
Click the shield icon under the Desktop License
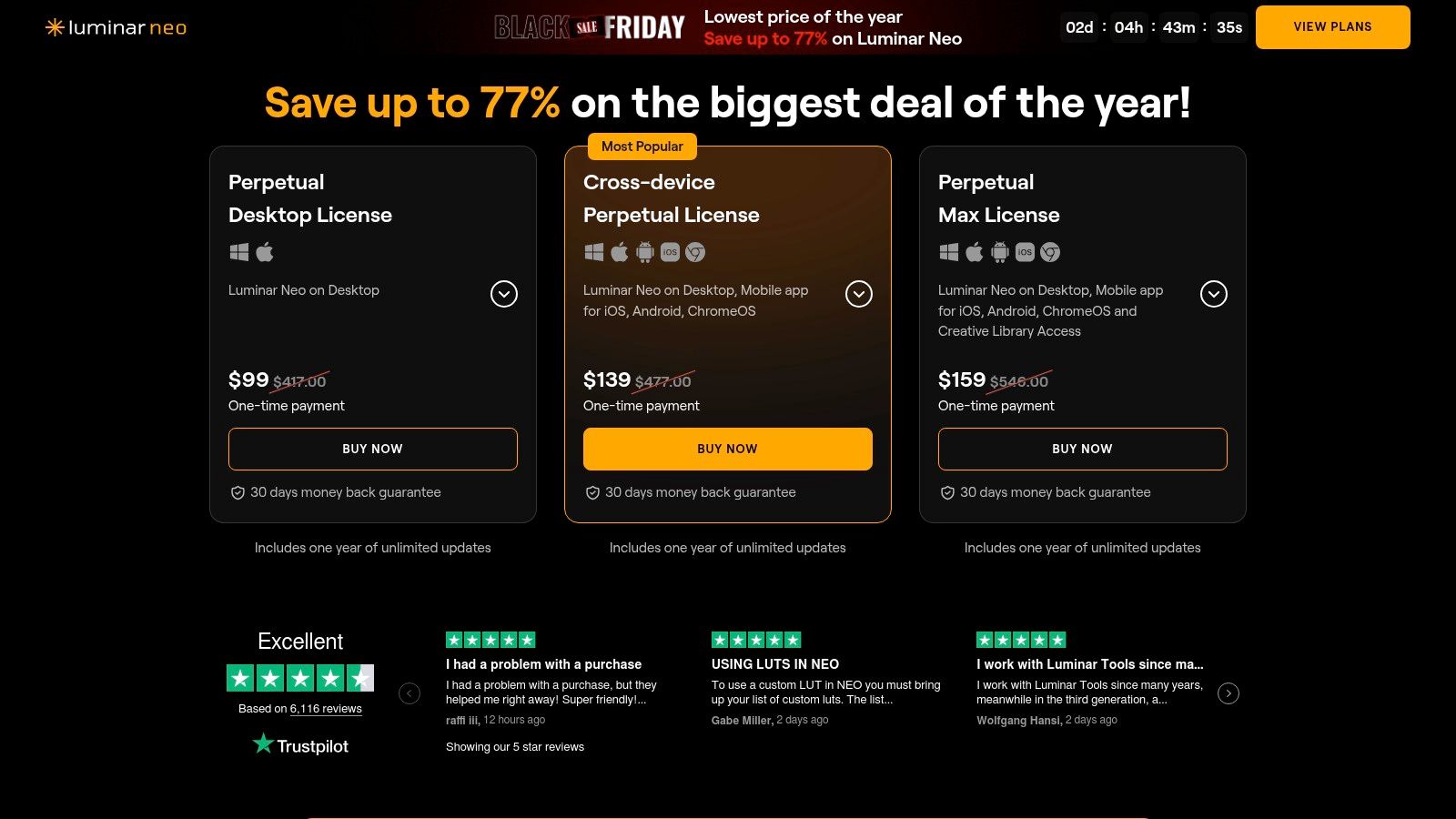coord(238,492)
